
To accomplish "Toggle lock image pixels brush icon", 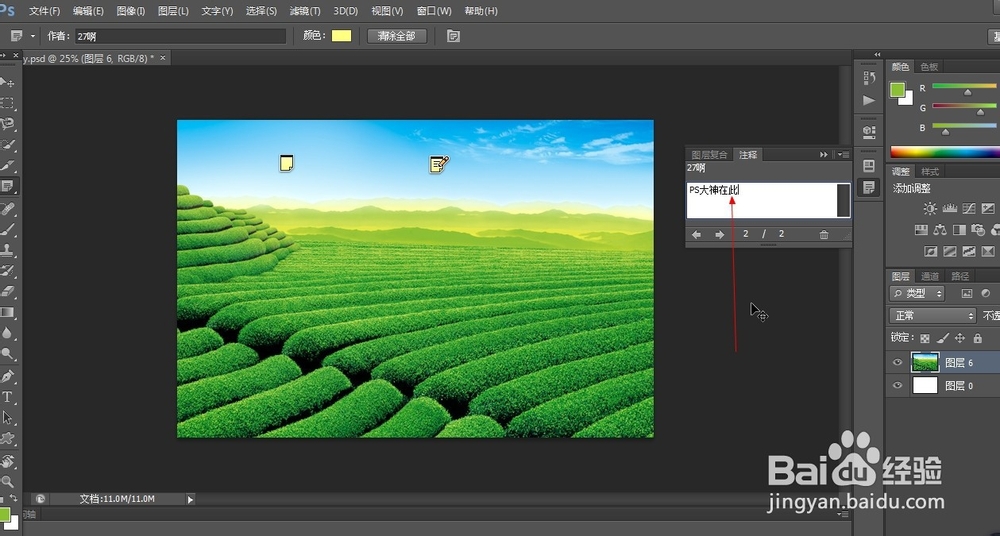I will (x=943, y=338).
